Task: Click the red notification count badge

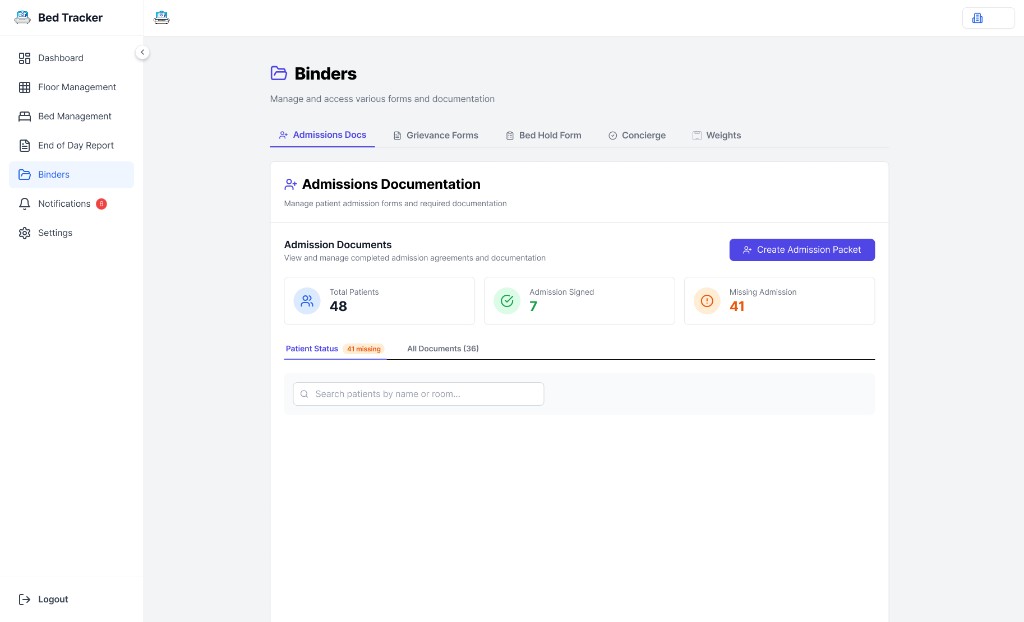Action: tap(101, 204)
